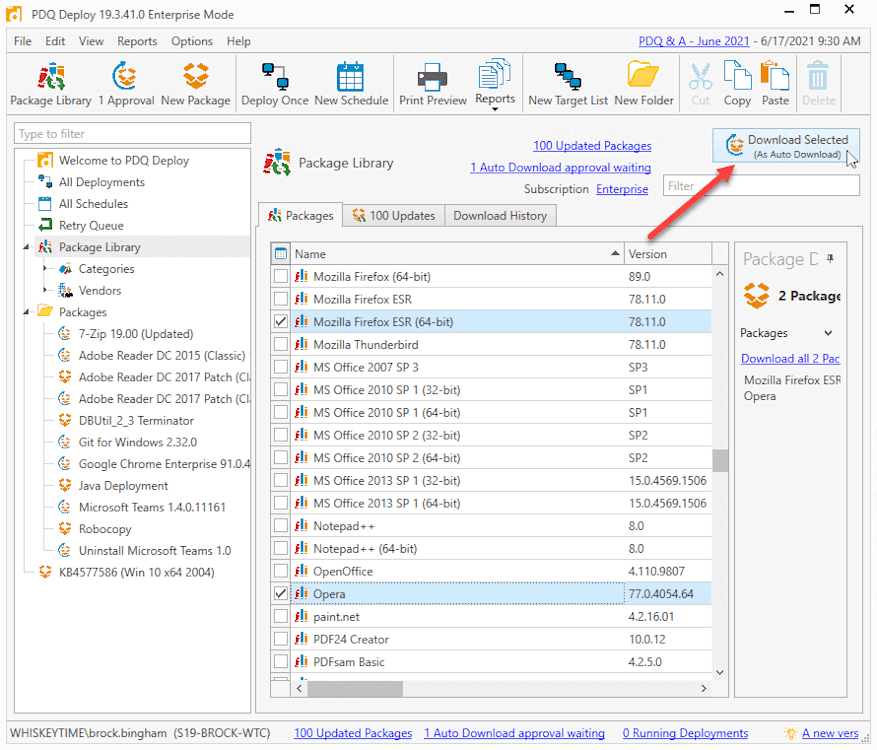Select KB4577586 (Win 10 x64 2004) package
The image size is (877, 750).
coord(136,573)
